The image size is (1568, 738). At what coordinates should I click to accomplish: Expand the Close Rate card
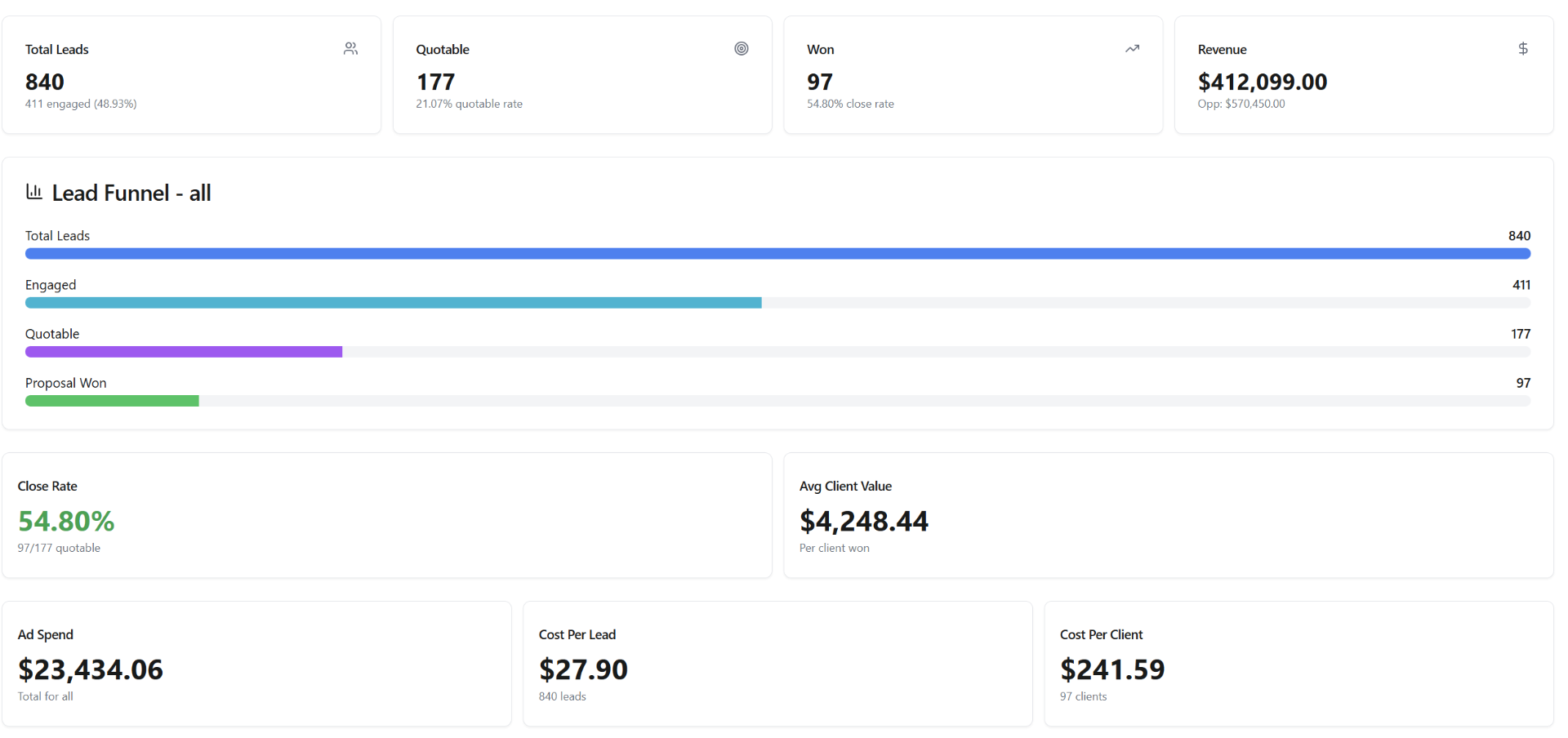point(385,515)
